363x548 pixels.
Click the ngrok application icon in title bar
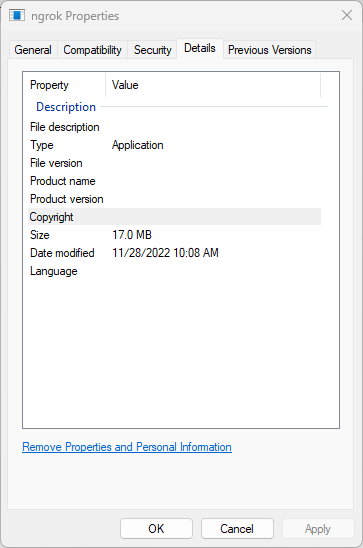(x=17, y=15)
